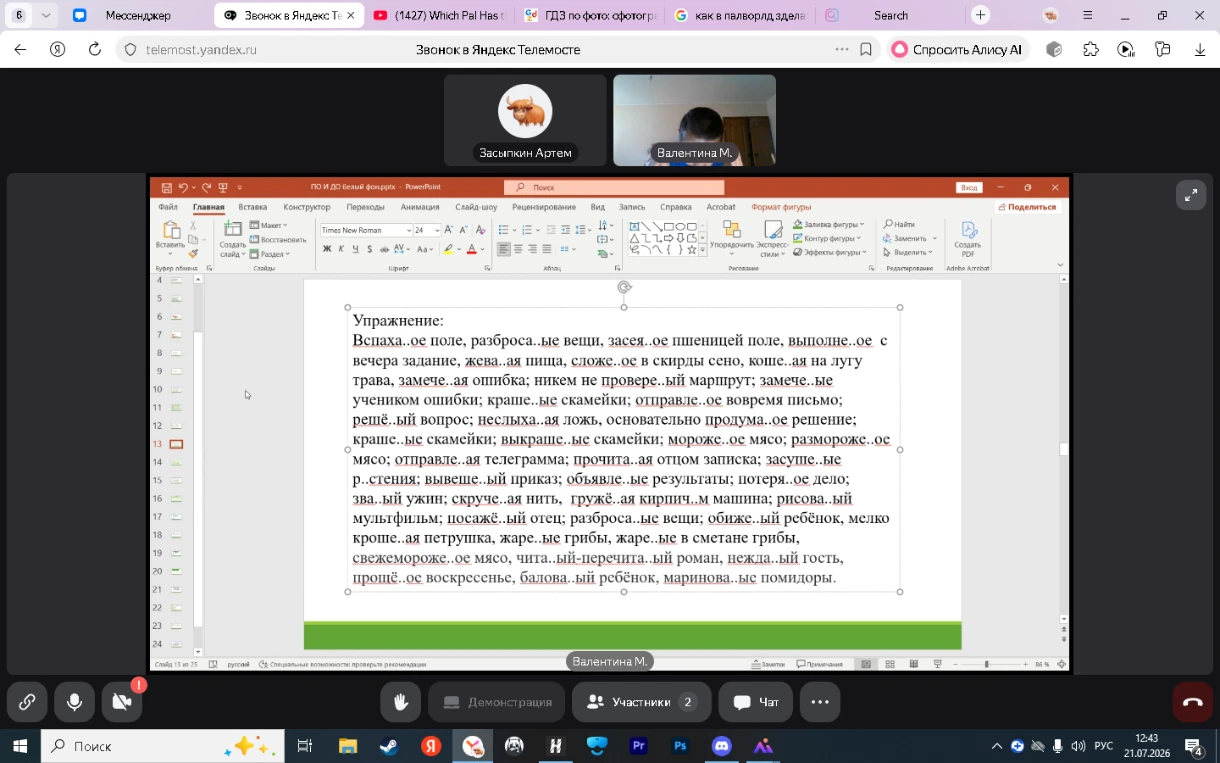Click the Засыпкин Артем participant tile
The height and width of the screenshot is (763, 1220).
tap(525, 120)
